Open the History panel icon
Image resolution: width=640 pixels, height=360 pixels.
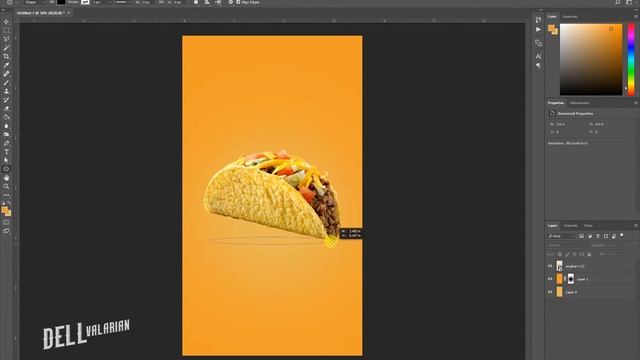538,20
